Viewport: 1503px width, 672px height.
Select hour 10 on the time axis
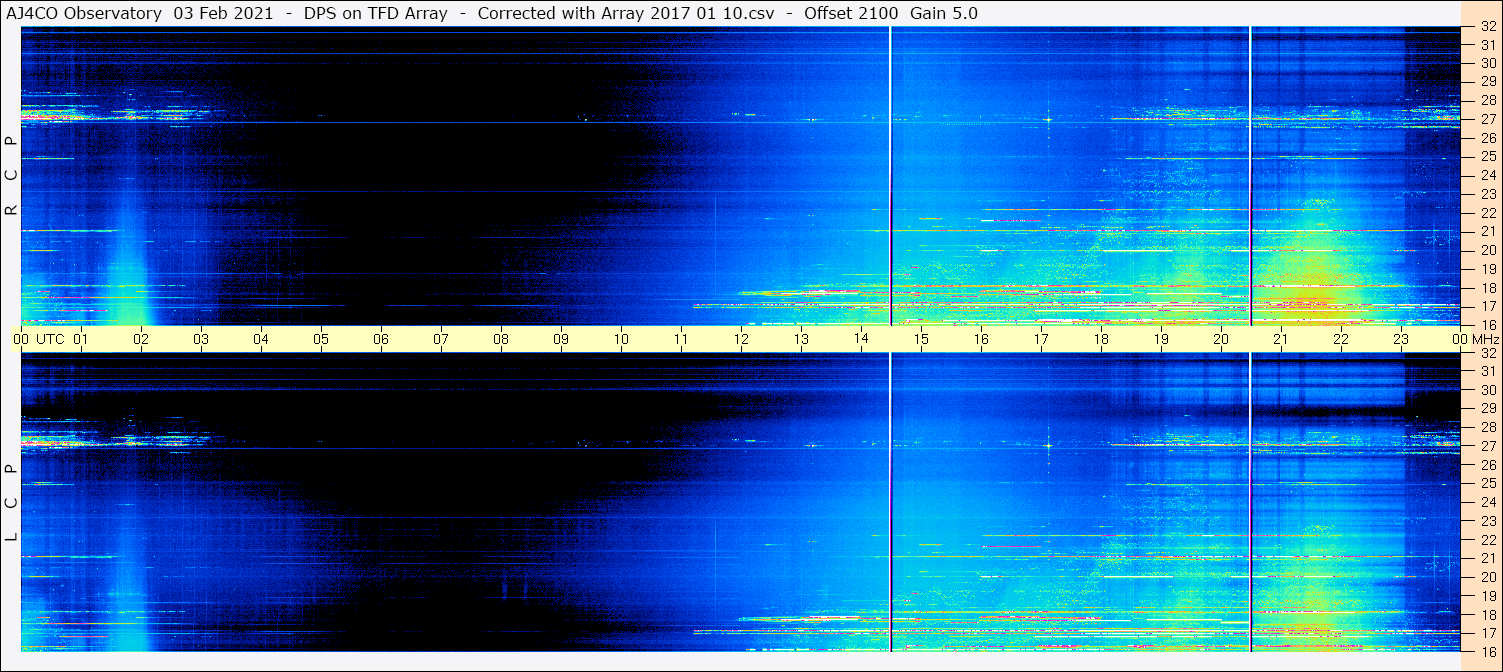click(x=621, y=339)
